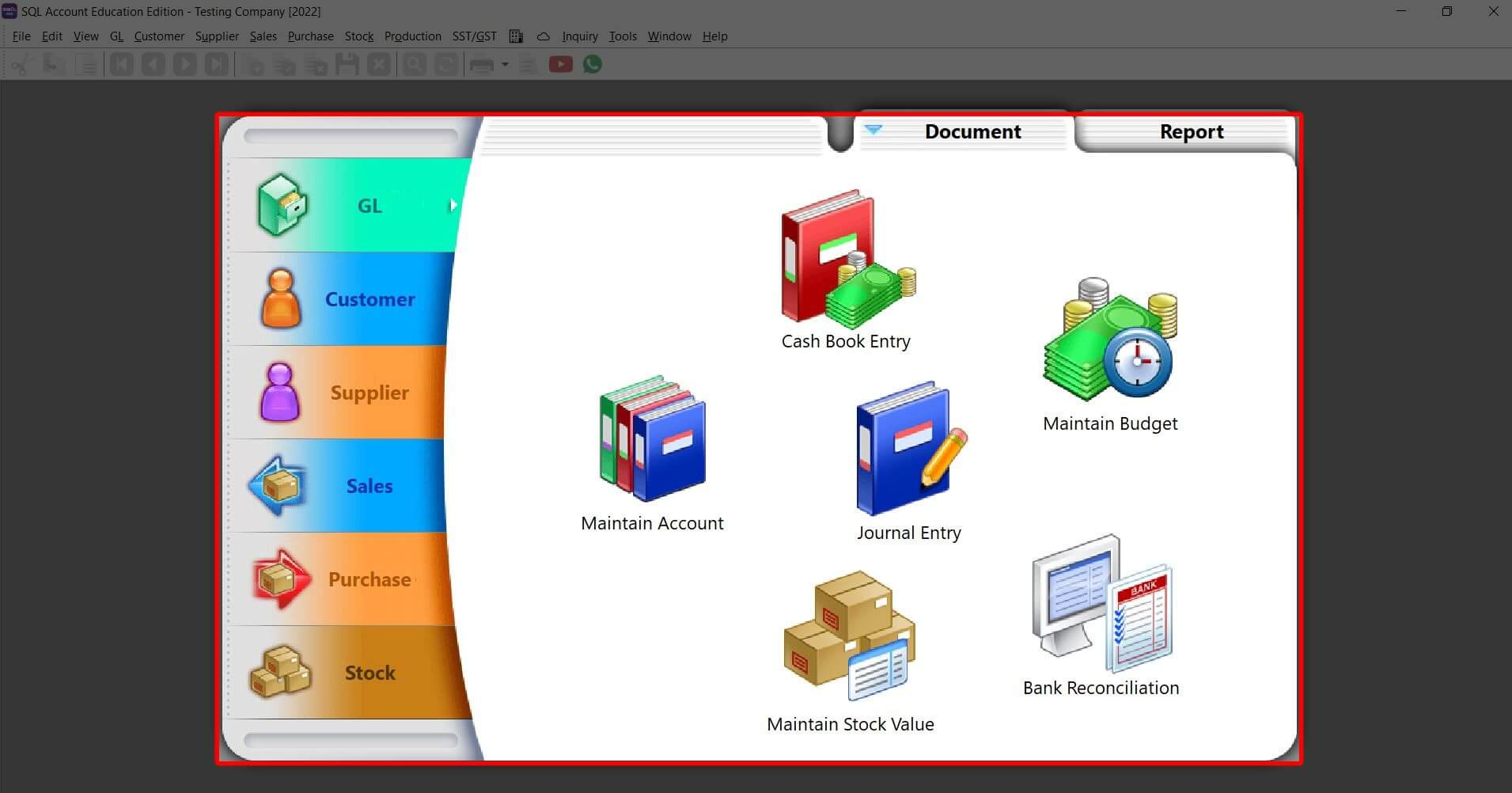Expand the GL sidebar arrow

click(453, 206)
